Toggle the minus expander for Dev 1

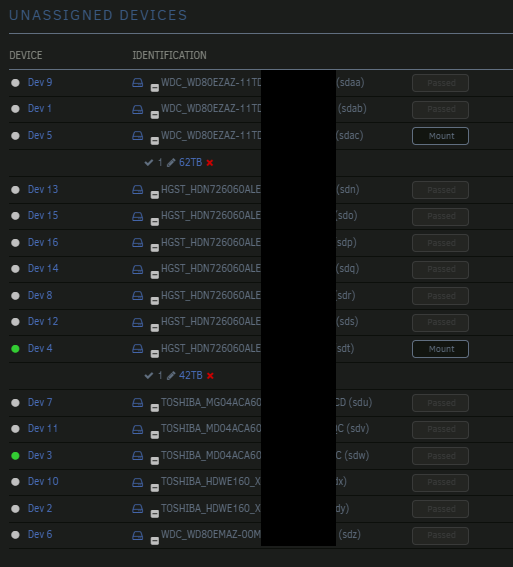pyautogui.click(x=155, y=115)
